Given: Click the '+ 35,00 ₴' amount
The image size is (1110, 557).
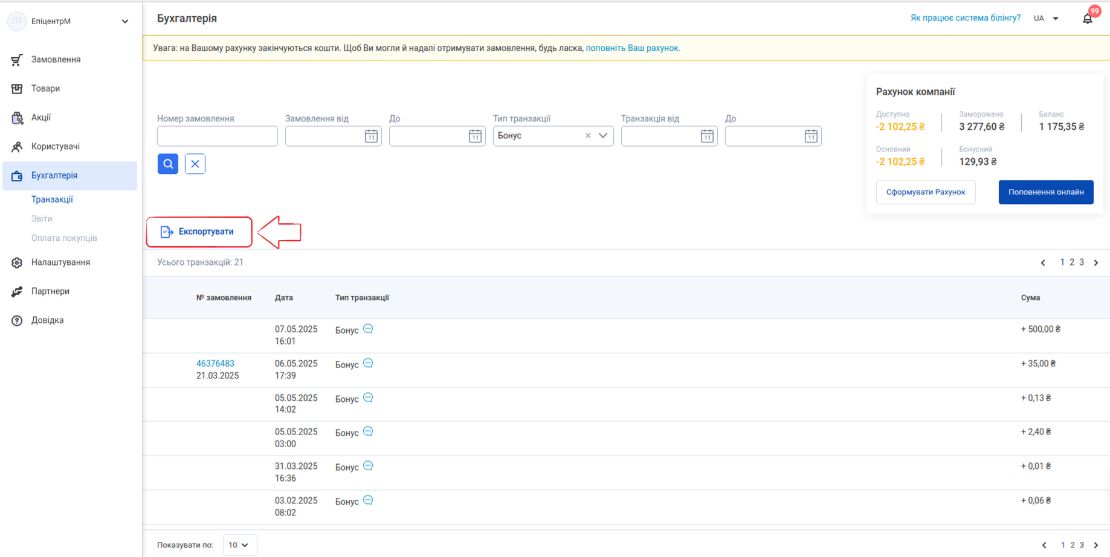Looking at the screenshot, I should point(1038,364).
